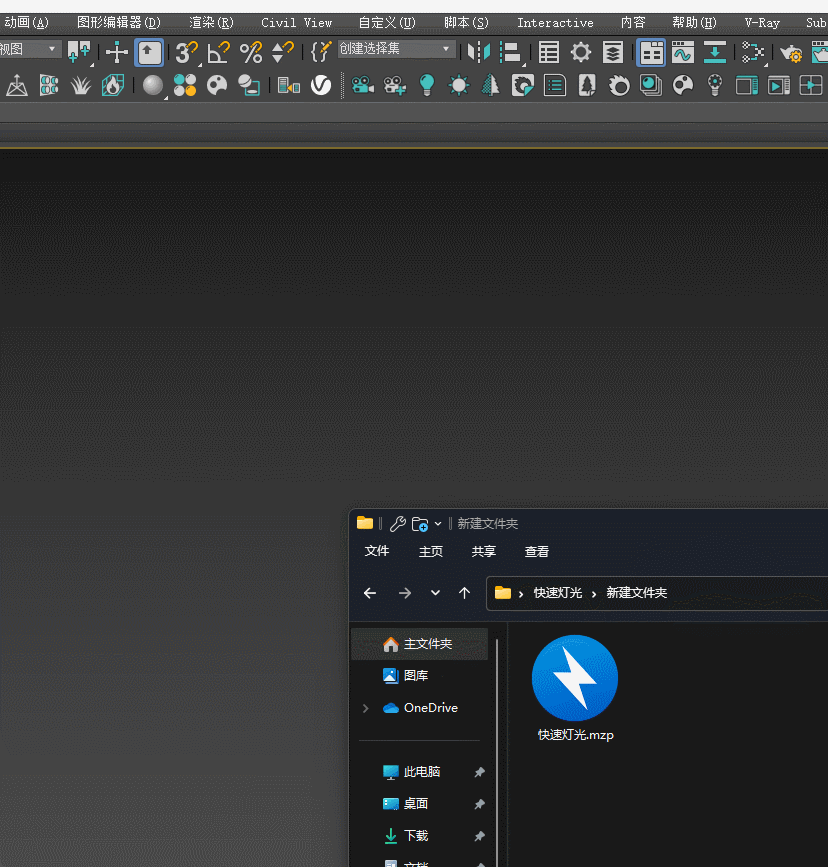Click the Align tool icon
This screenshot has width=828, height=867.
point(510,52)
